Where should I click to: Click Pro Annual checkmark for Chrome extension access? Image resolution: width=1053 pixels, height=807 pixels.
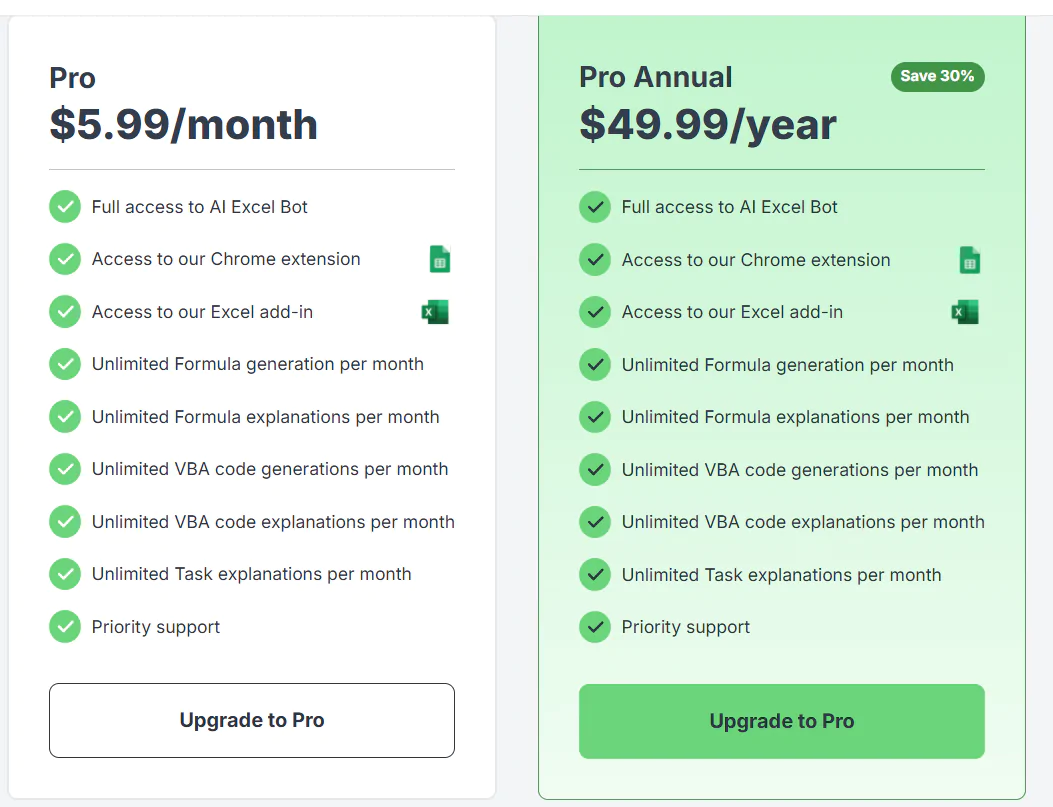(595, 260)
